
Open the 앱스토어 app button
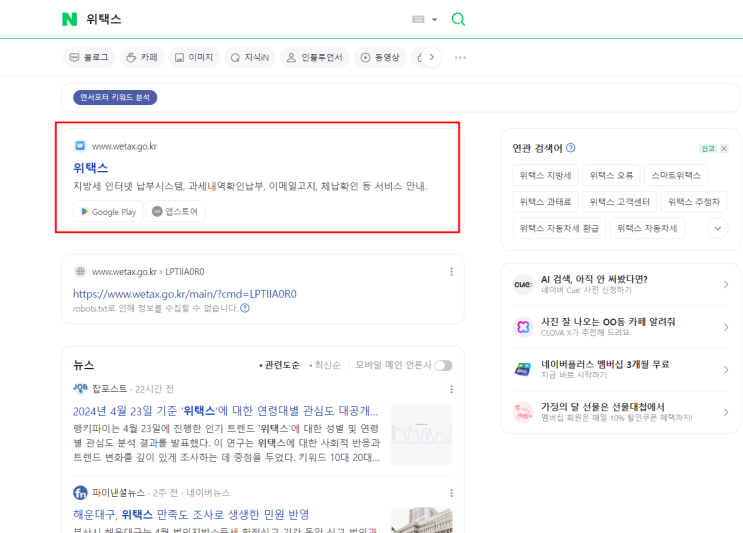pyautogui.click(x=175, y=211)
